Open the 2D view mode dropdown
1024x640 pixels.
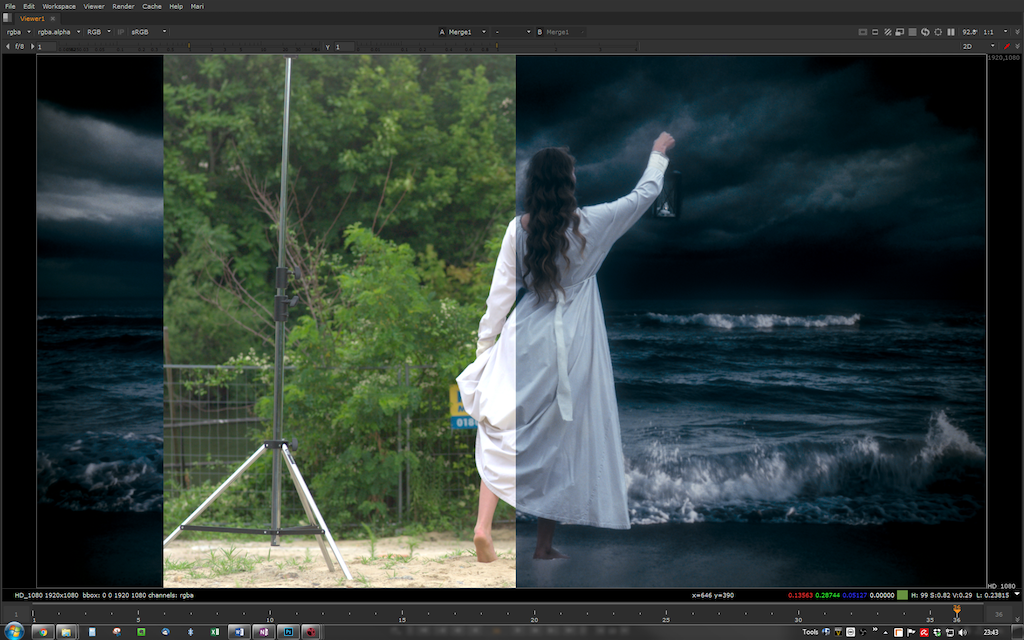pos(978,46)
